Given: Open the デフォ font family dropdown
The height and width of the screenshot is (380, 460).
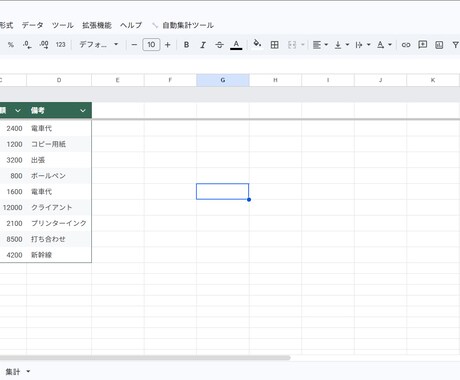Looking at the screenshot, I should [99, 45].
